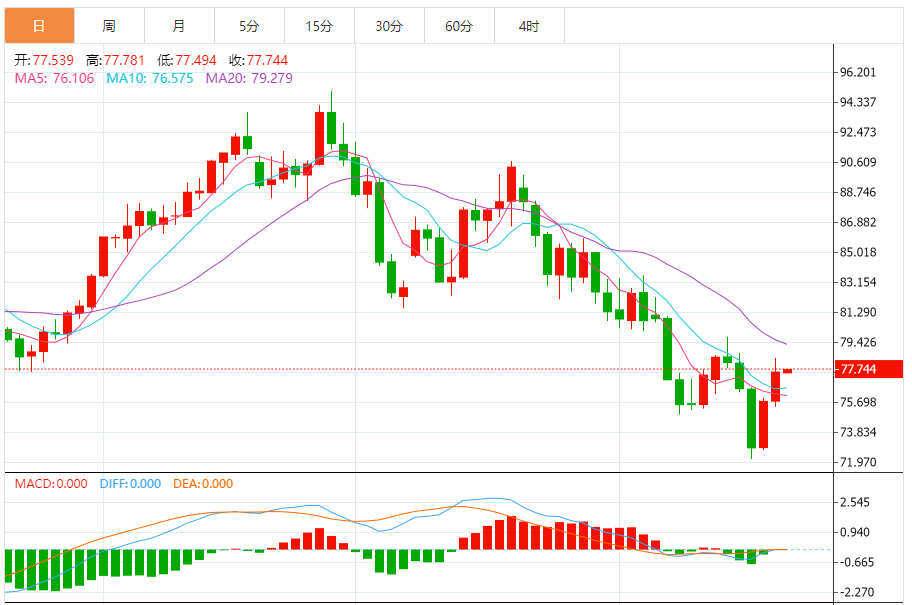Image resolution: width=912 pixels, height=605 pixels.
Task: Click the 75.698 price axis label
Action: (858, 402)
